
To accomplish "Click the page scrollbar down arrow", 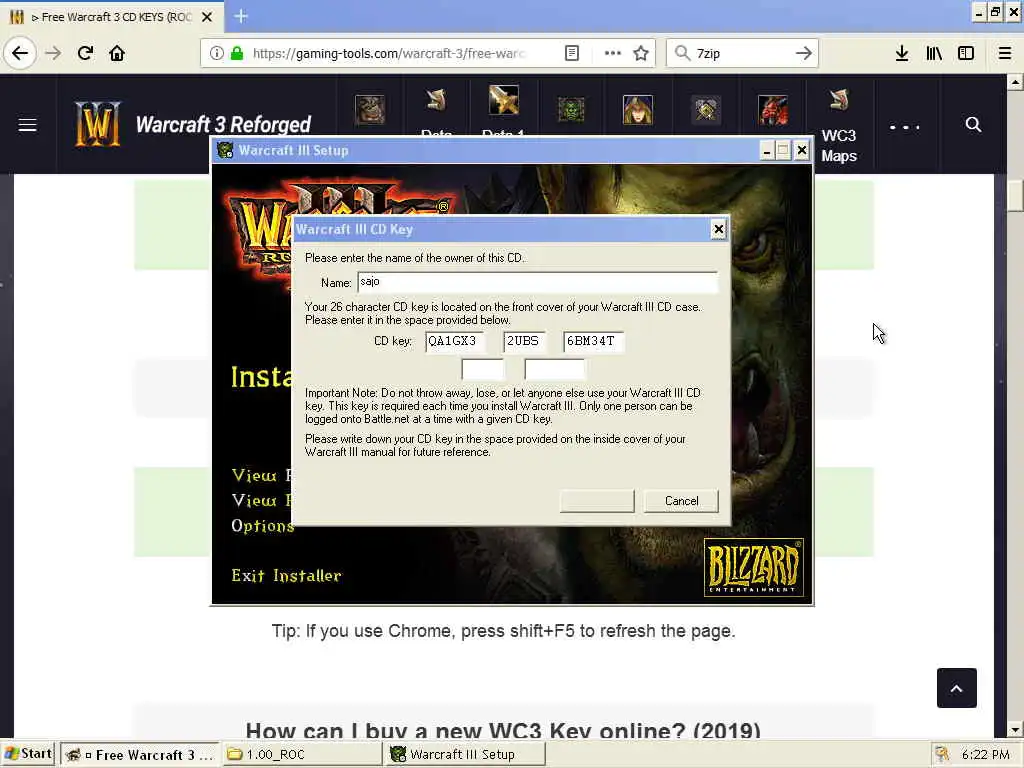I will point(1015,730).
